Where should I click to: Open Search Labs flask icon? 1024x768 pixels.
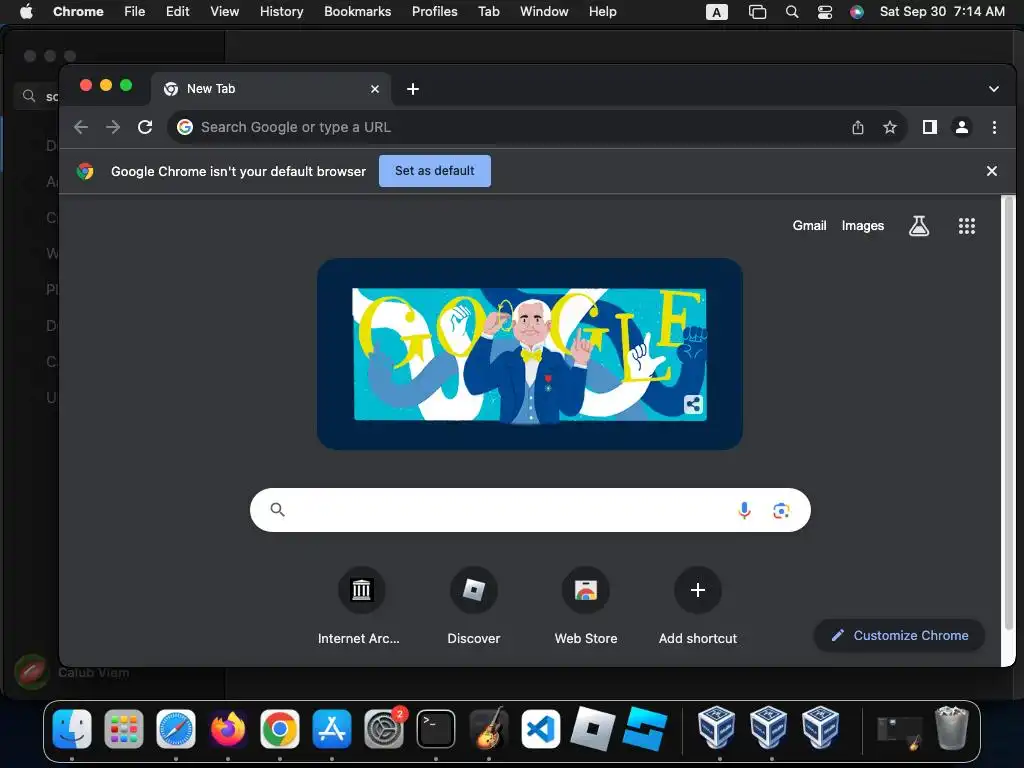[919, 226]
